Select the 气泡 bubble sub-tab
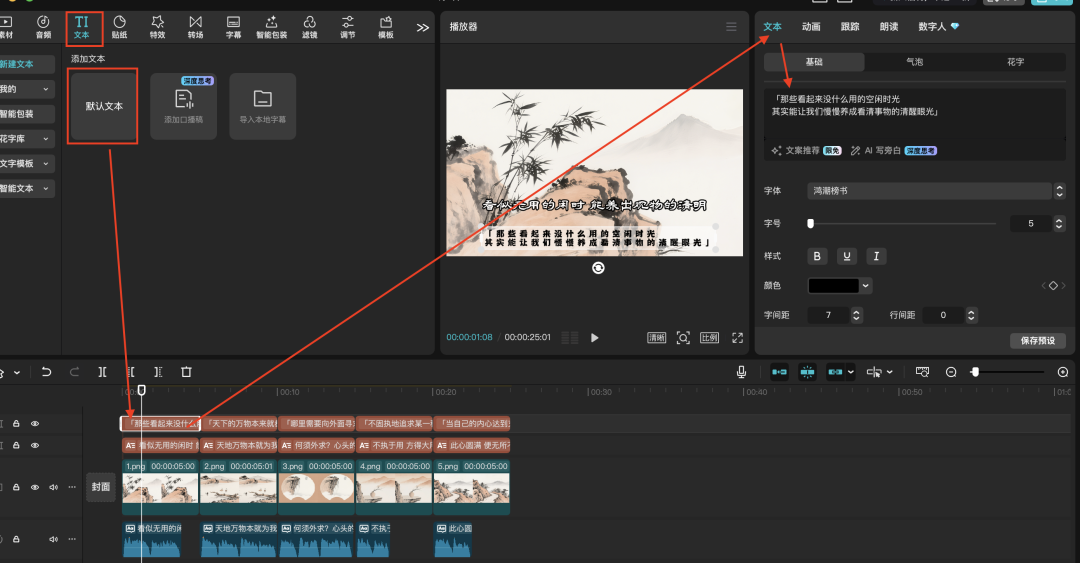Viewport: 1080px width, 563px height. (x=914, y=62)
